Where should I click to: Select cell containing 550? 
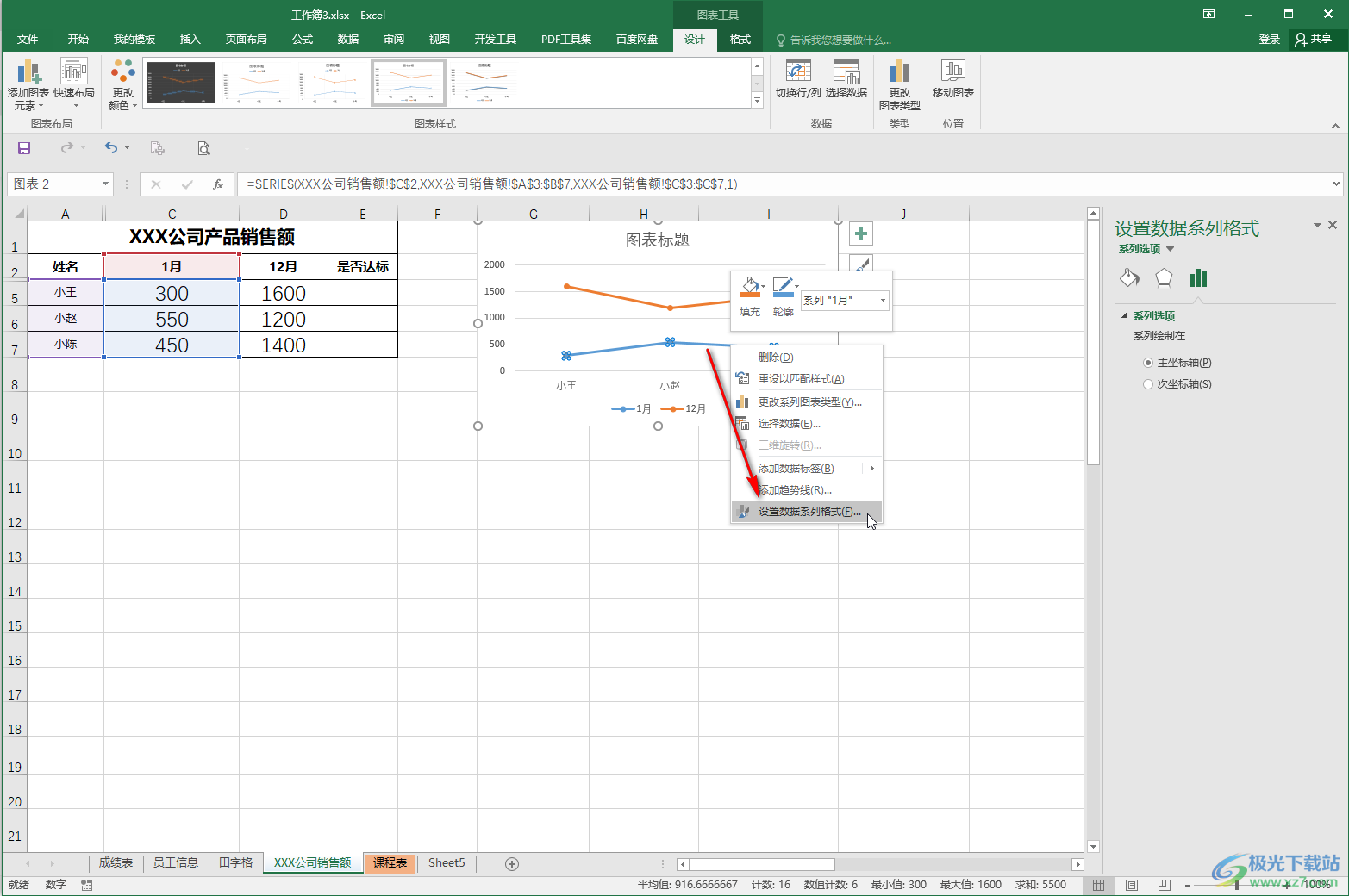172,319
